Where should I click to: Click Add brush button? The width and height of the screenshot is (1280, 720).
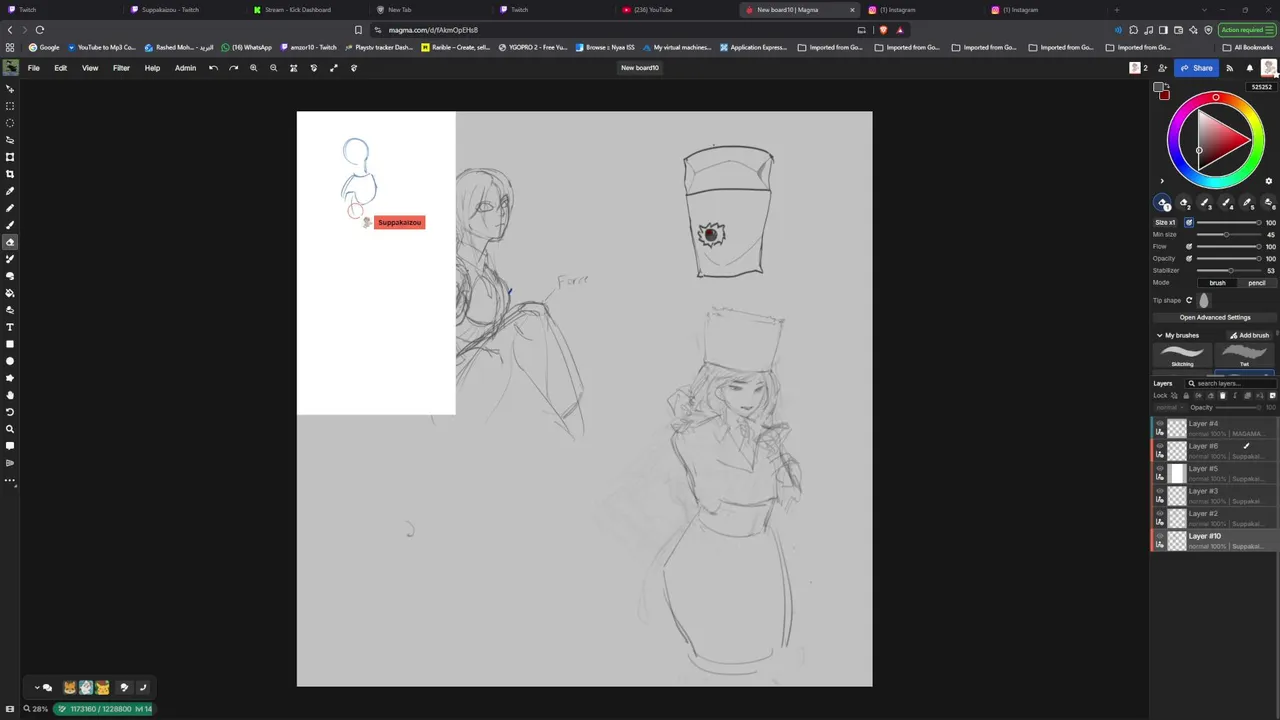(1249, 335)
